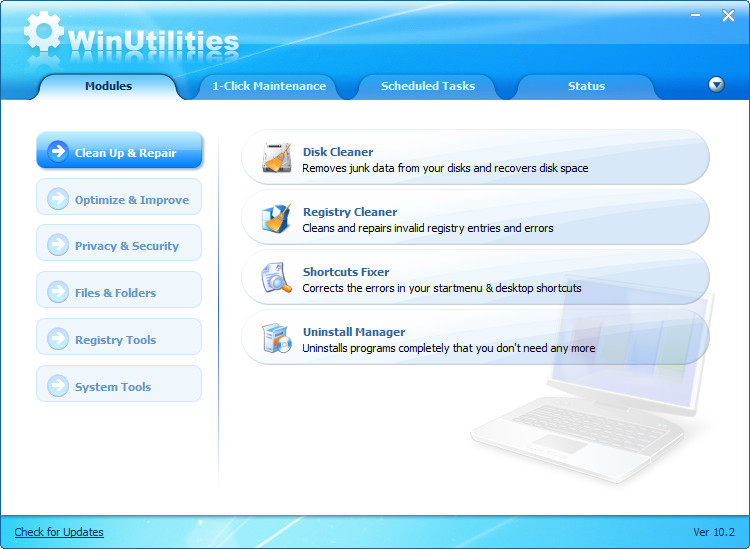Open Uninstall Manager by its description text
Screen dimensions: 750x549
[448, 348]
